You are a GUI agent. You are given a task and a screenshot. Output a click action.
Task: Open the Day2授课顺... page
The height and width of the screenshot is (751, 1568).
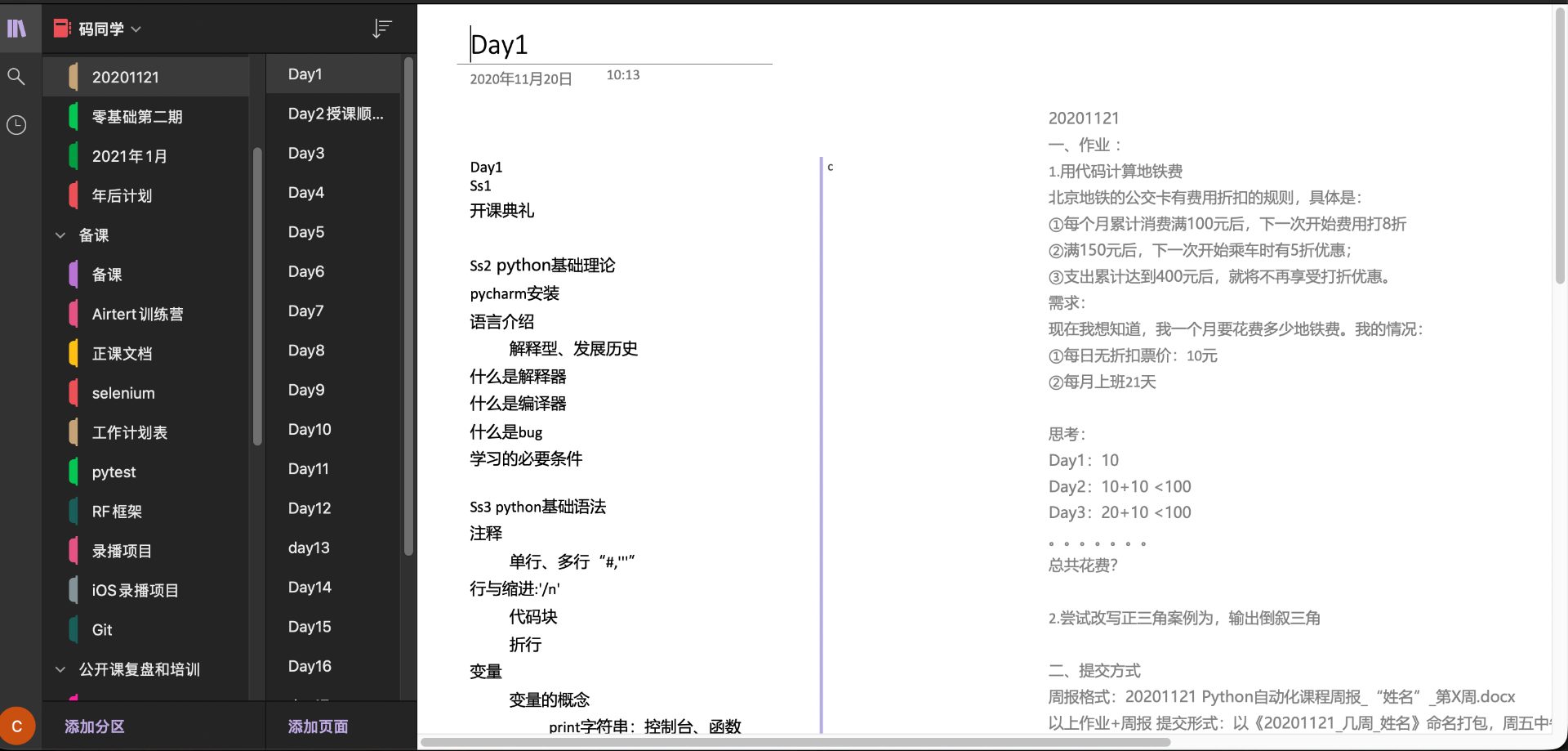[x=334, y=114]
